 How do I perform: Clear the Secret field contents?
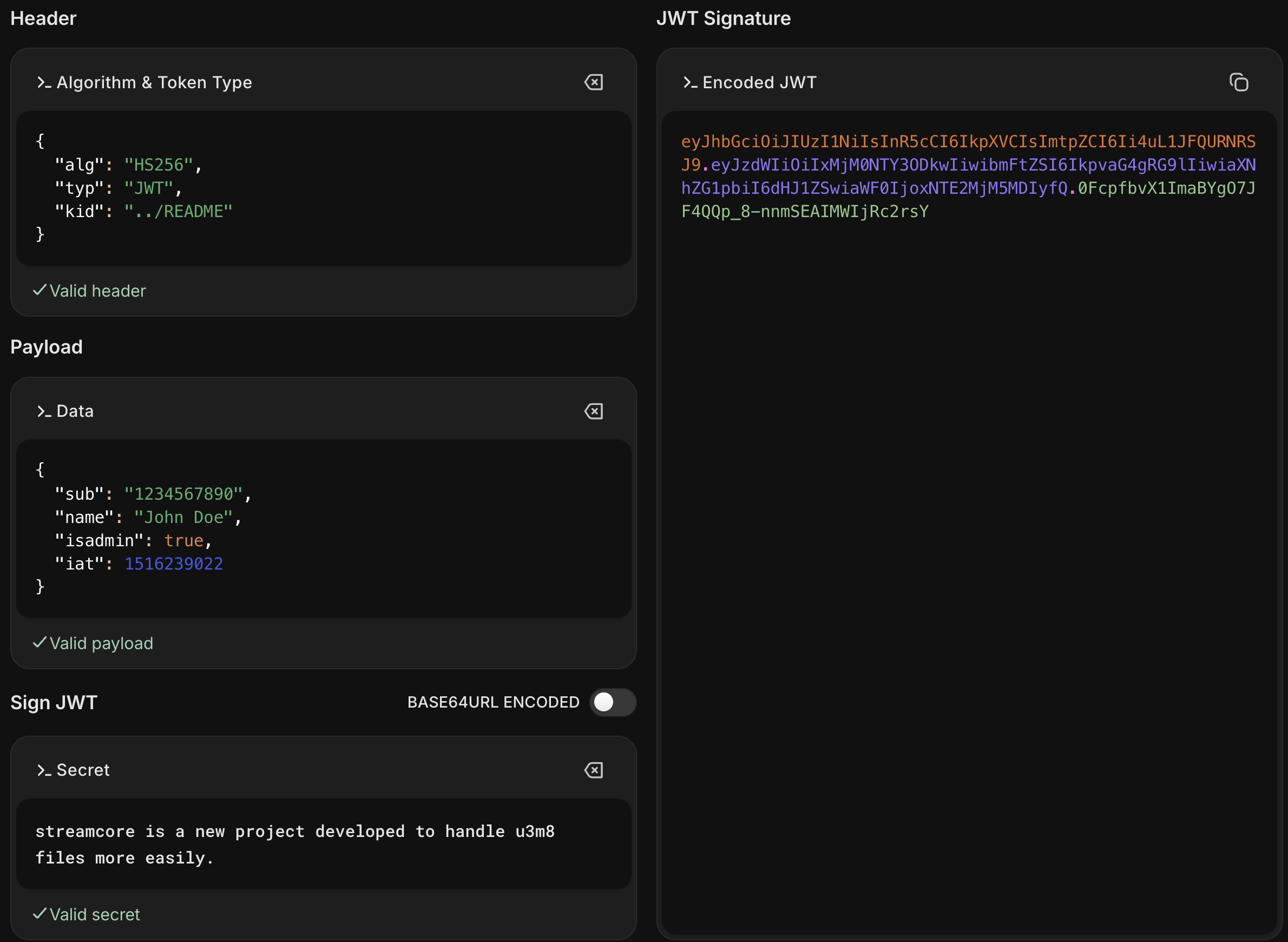[593, 770]
